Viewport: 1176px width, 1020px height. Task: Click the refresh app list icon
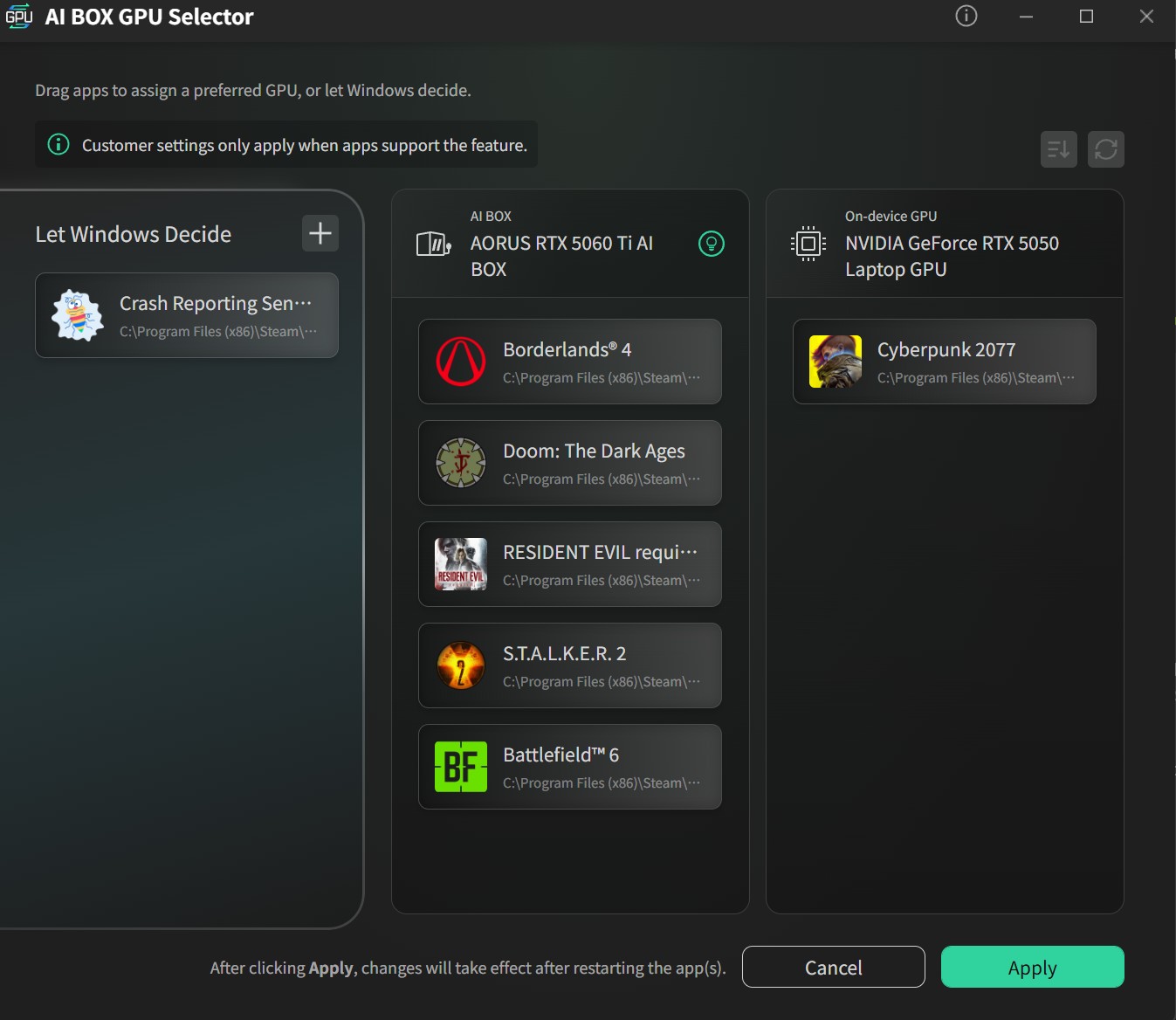[x=1105, y=149]
